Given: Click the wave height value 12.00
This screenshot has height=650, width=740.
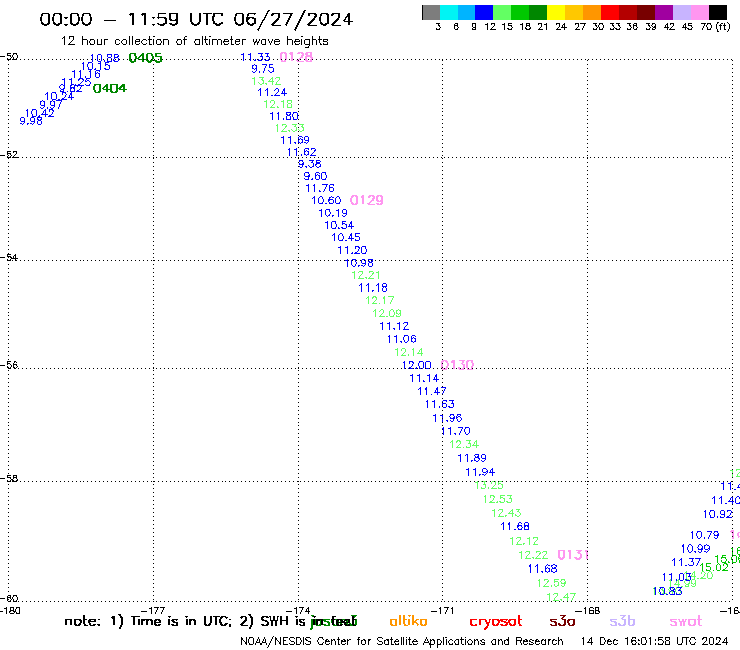Looking at the screenshot, I should [417, 365].
